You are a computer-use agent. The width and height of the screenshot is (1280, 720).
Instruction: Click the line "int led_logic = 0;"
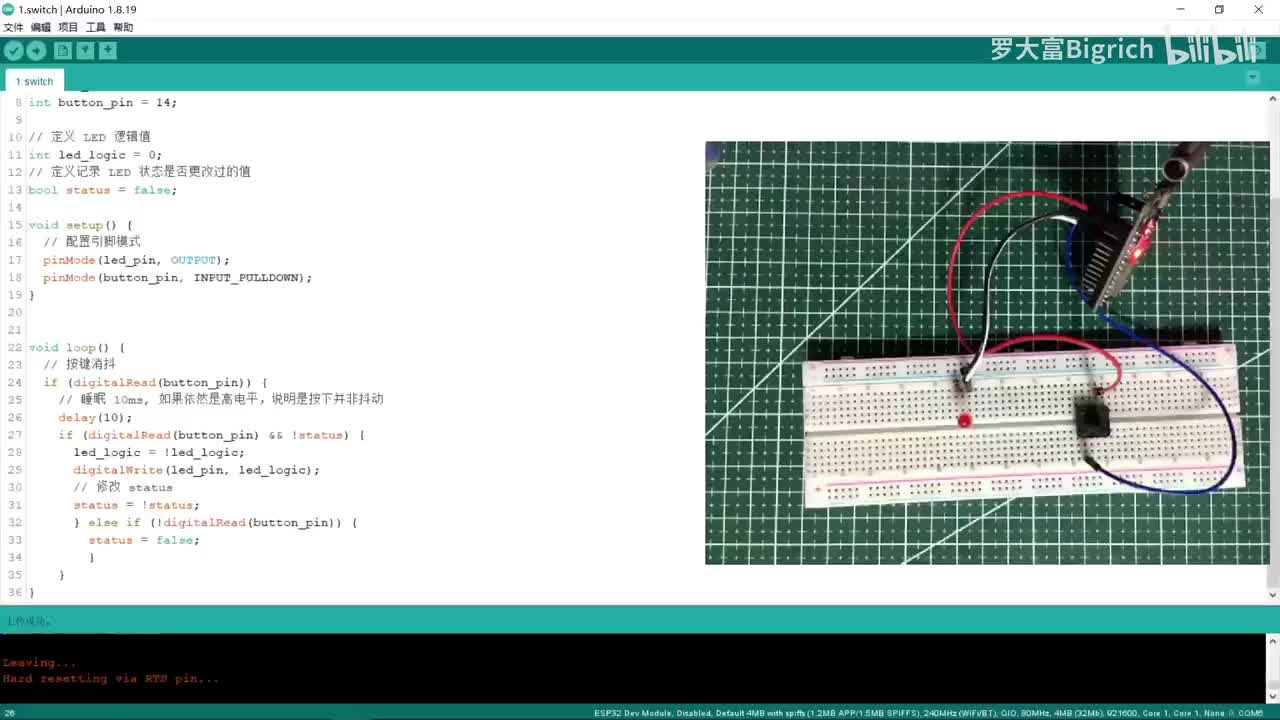pos(95,155)
